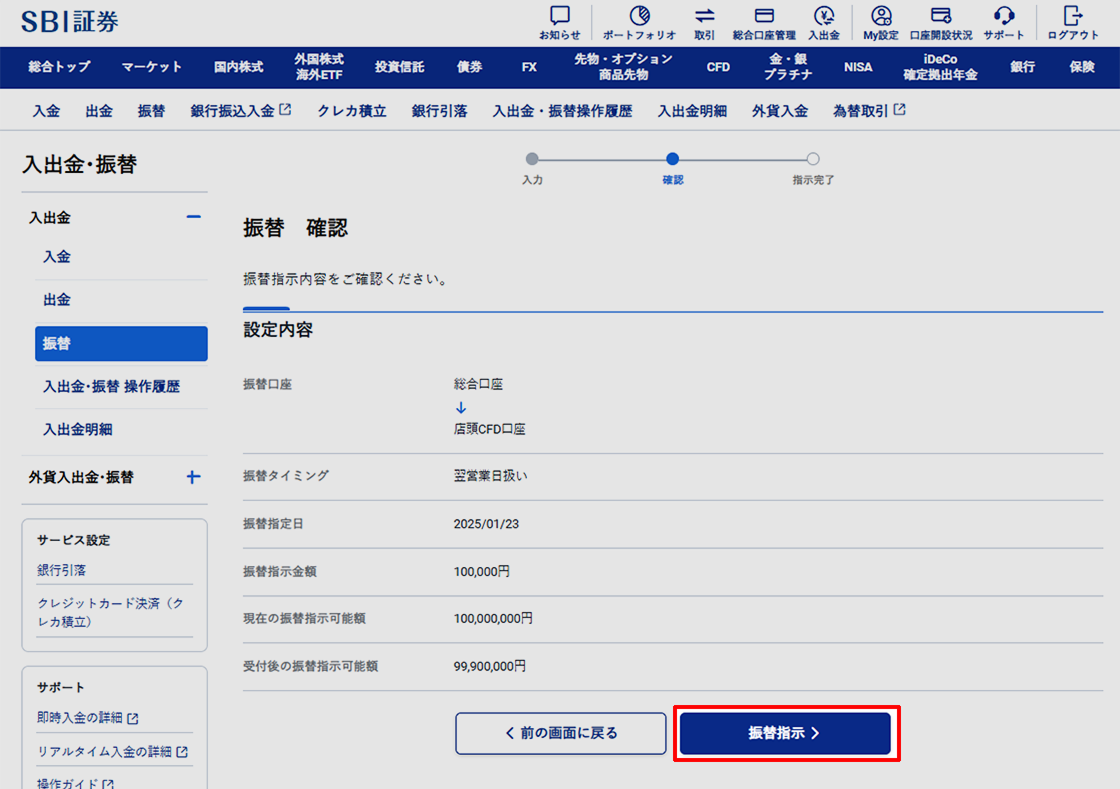
Task: Open My設定 user settings icon
Action: 881,17
